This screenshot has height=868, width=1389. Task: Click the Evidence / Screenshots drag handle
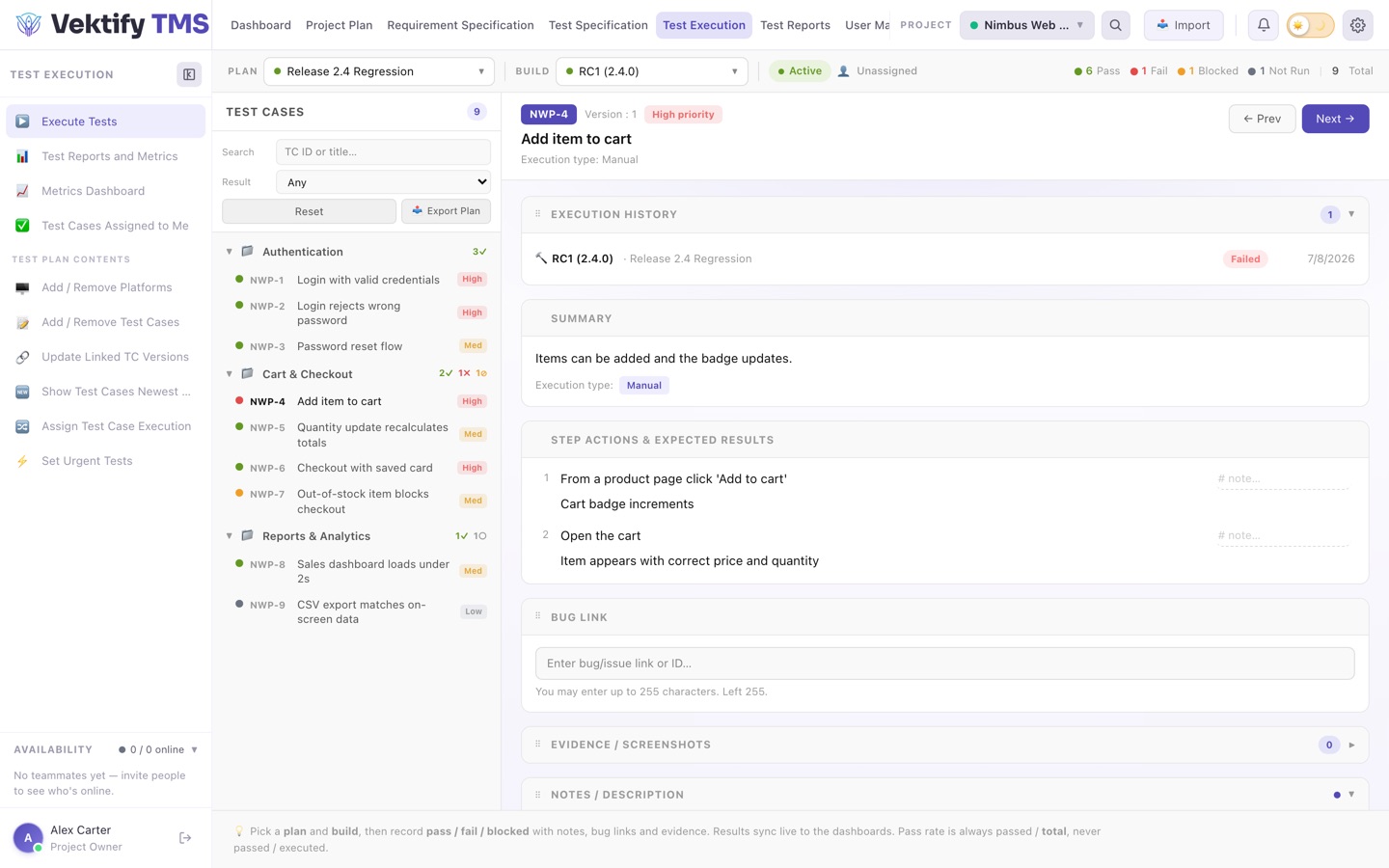pos(538,744)
